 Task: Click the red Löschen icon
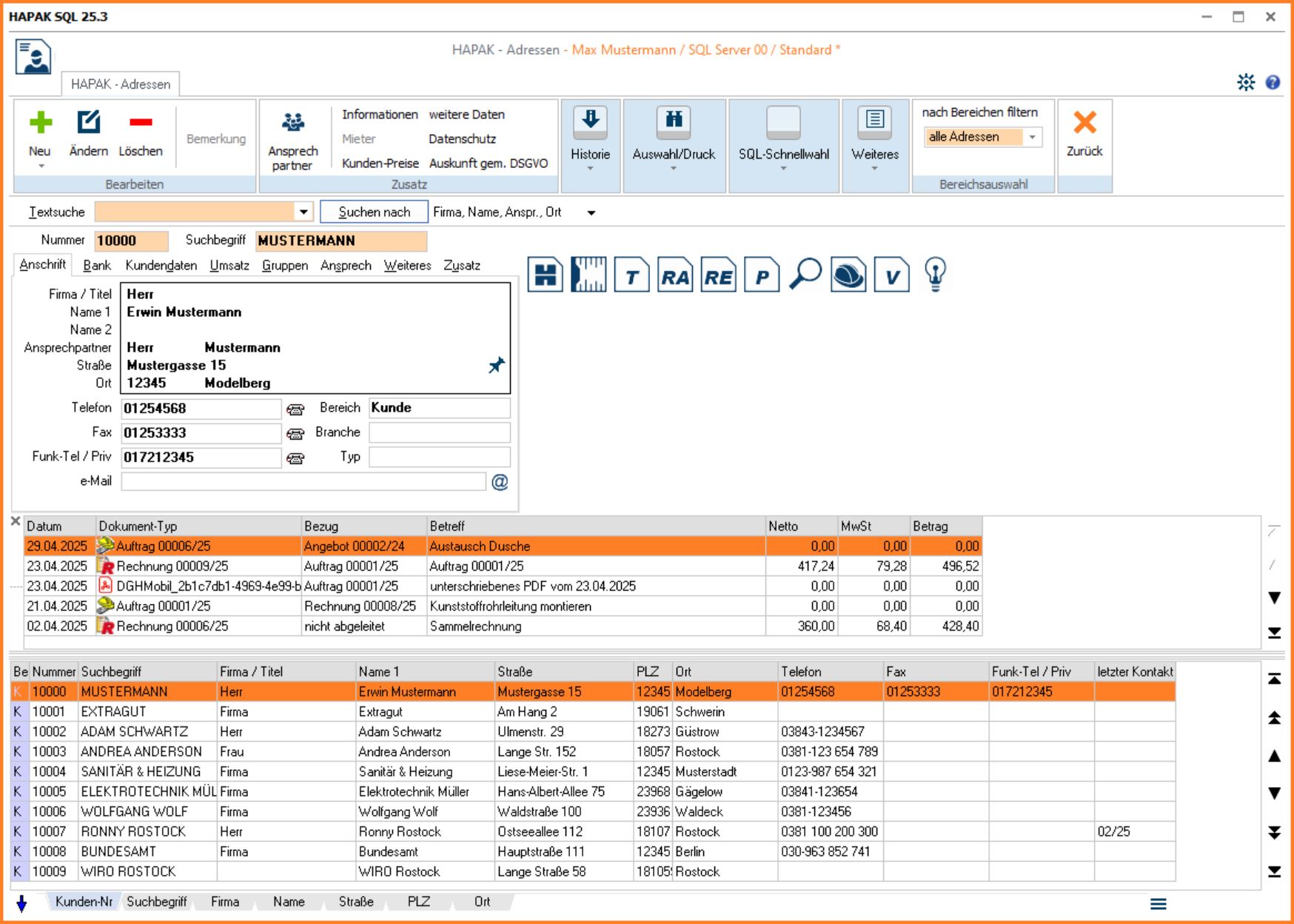[140, 123]
